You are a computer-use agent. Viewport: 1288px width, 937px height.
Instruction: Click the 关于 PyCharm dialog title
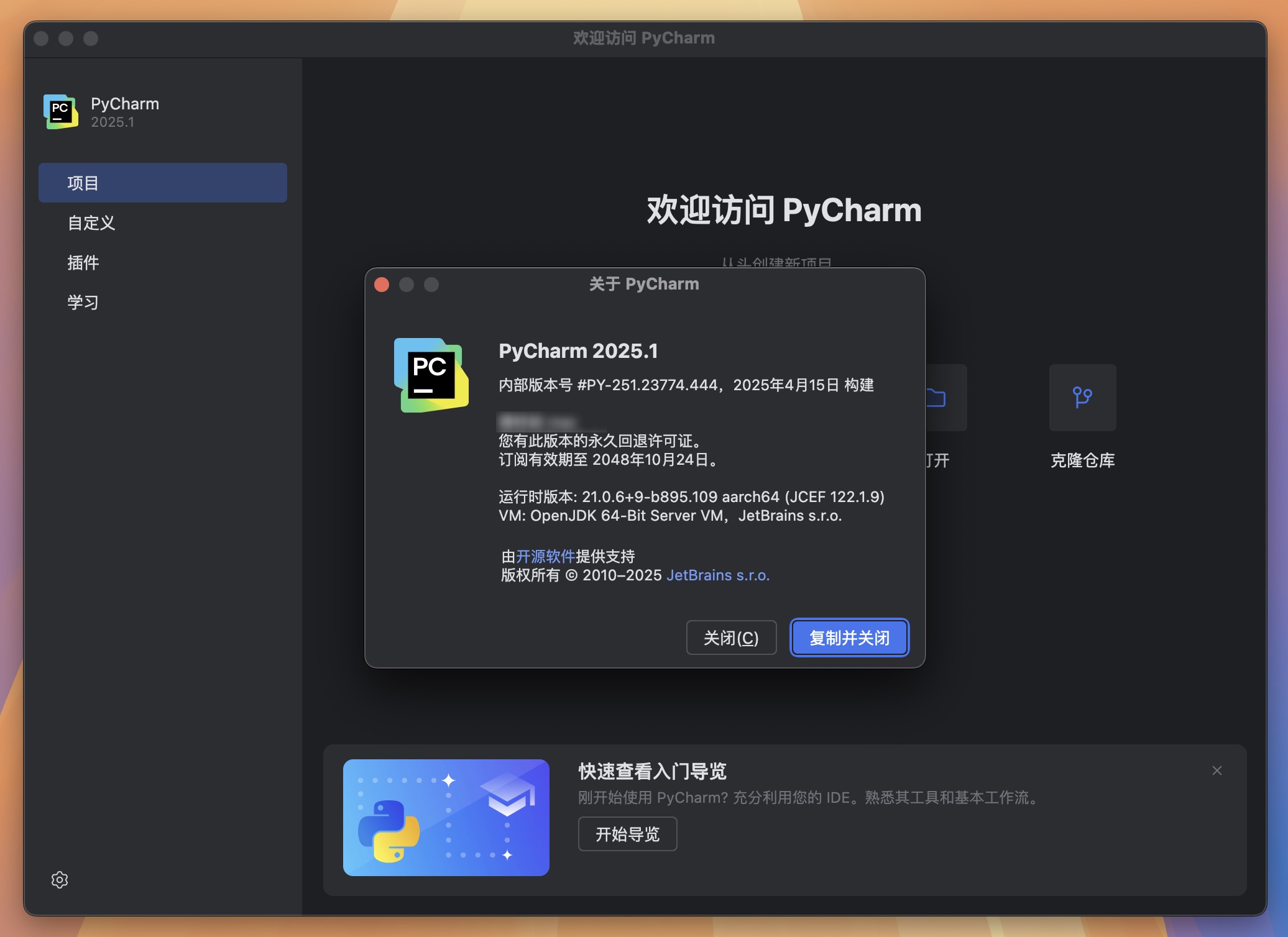point(644,284)
